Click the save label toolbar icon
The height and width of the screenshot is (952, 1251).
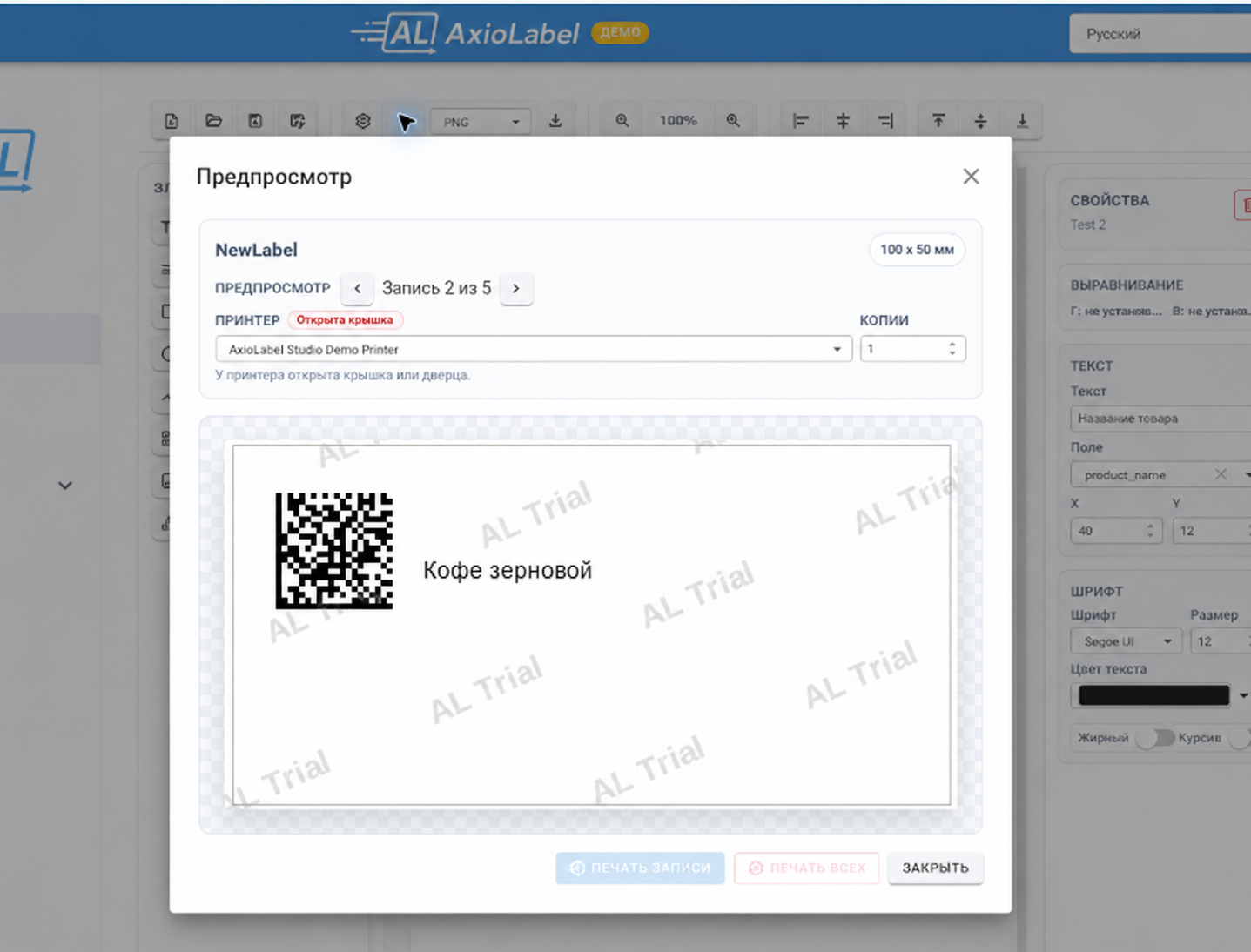[x=255, y=121]
